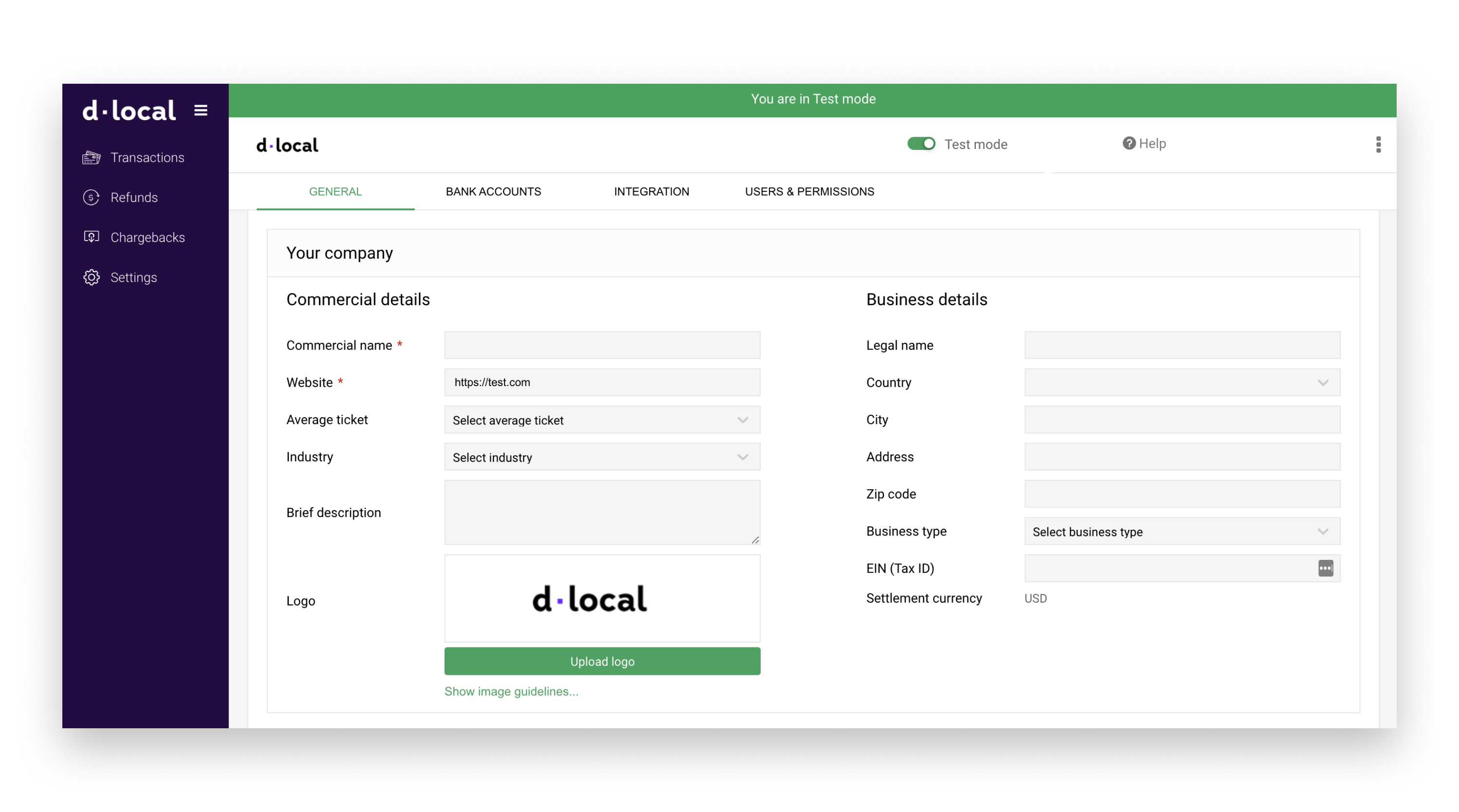Open the Average ticket dropdown

click(602, 420)
